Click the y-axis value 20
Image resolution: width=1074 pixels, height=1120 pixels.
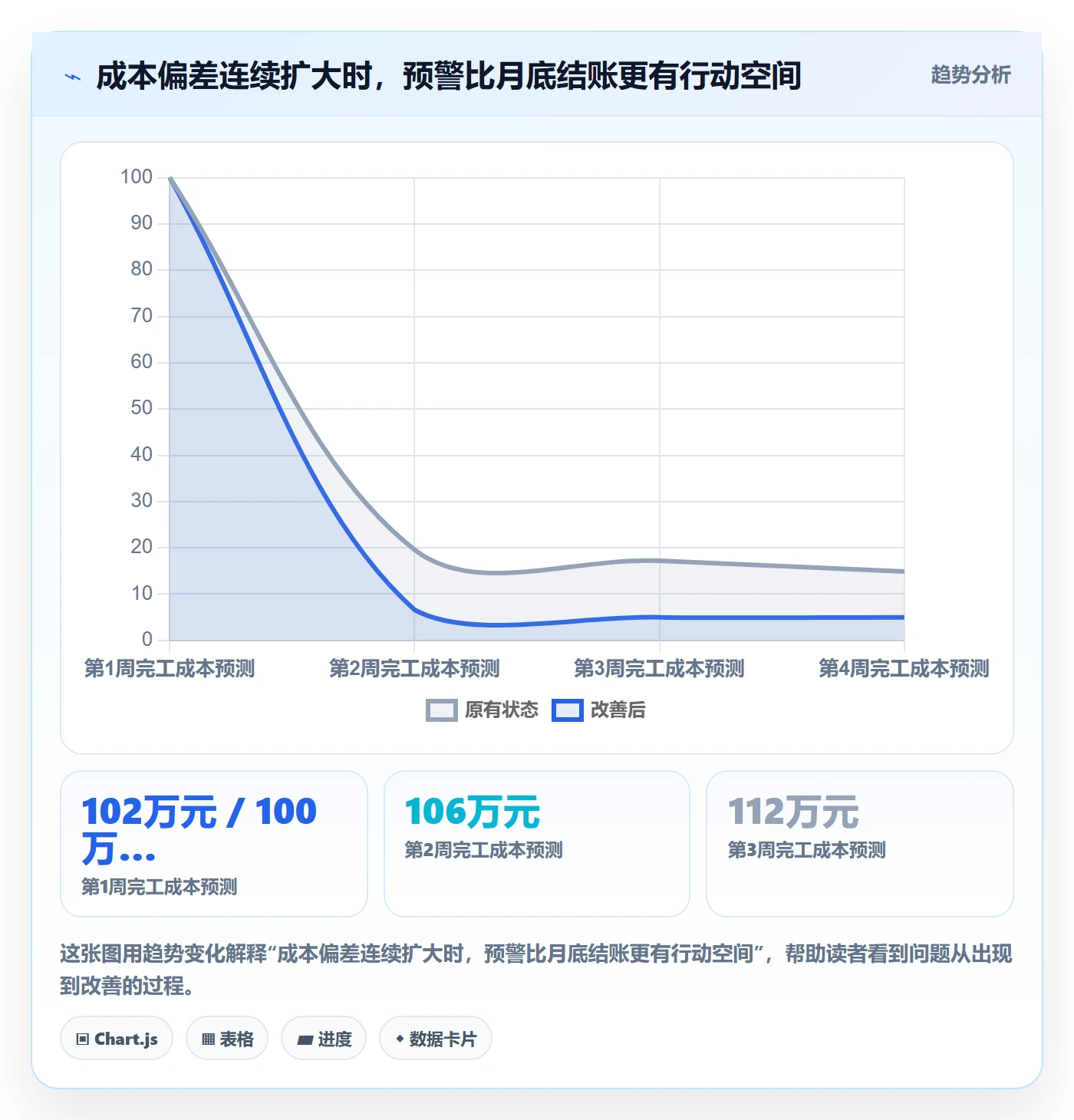click(142, 547)
